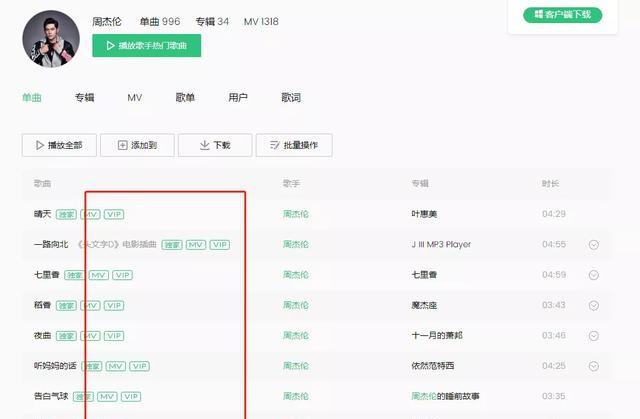
Task: Open the album 周杰伦的睡前故事
Action: [x=445, y=396]
